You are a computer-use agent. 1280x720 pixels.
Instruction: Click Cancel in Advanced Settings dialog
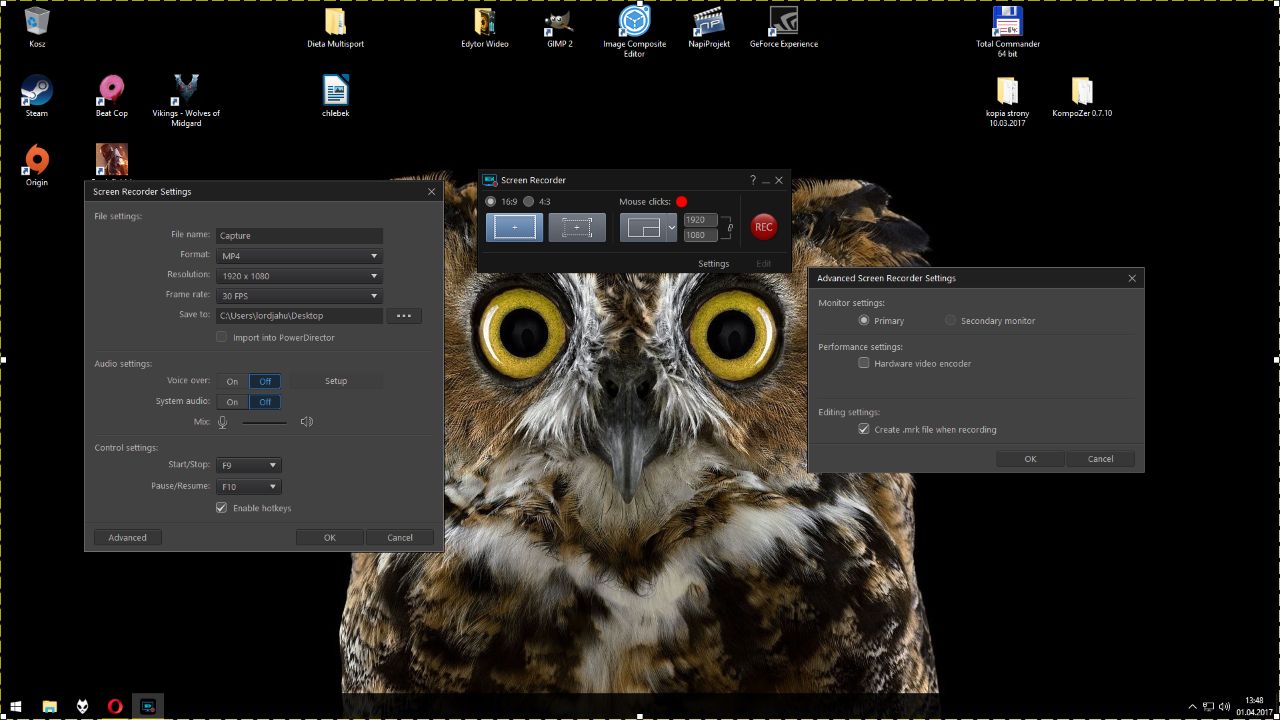pyautogui.click(x=1101, y=459)
